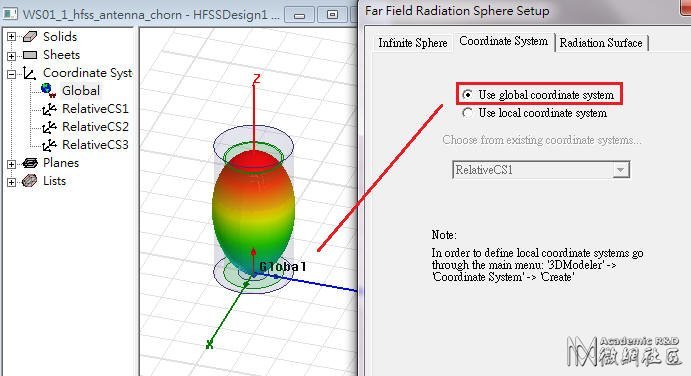Minimize the HFSSDesign1 model window
691x376 pixels.
coord(300,15)
